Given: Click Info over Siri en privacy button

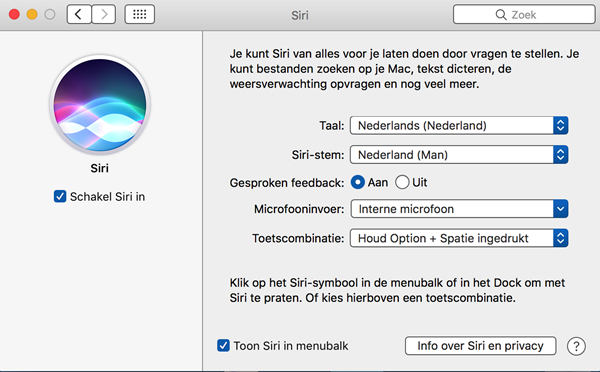Looking at the screenshot, I should click(x=481, y=346).
